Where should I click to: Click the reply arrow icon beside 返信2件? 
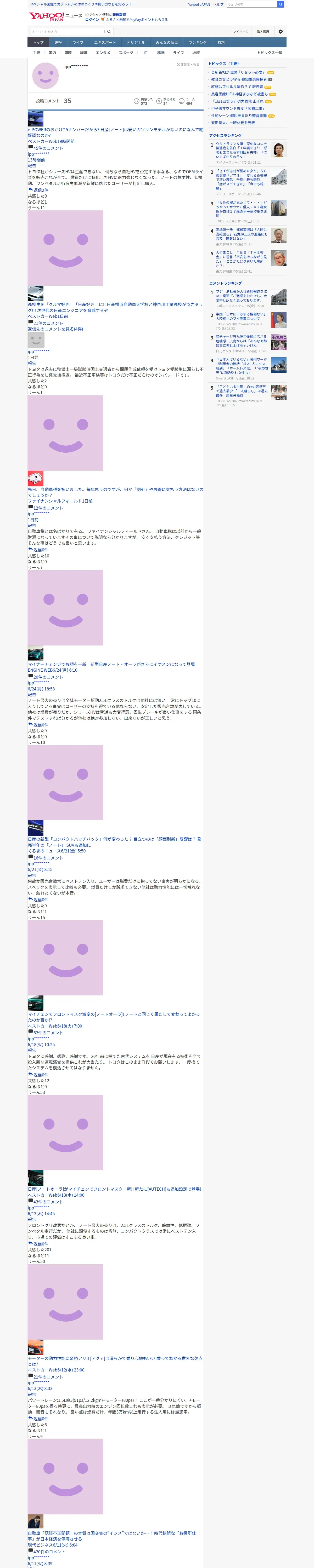click(x=31, y=189)
